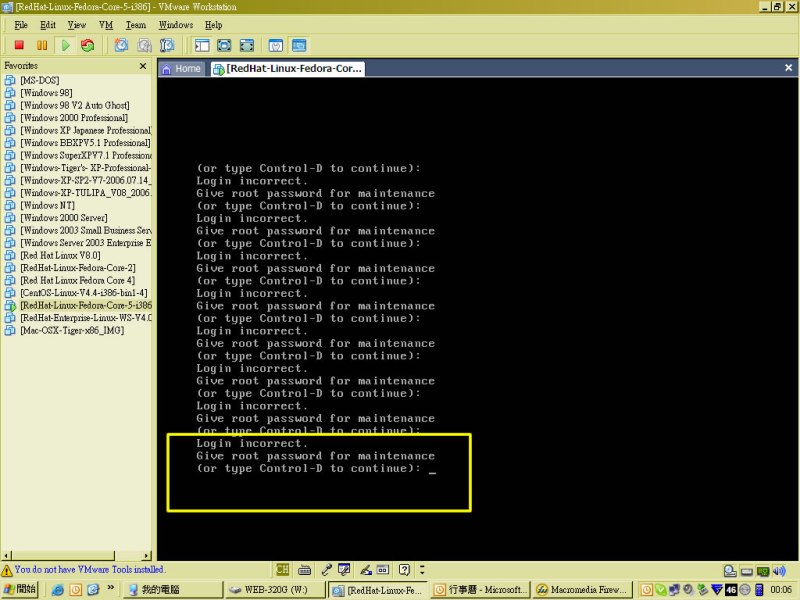Click the red Power Off button
Screen dimensions: 800x600
point(19,45)
